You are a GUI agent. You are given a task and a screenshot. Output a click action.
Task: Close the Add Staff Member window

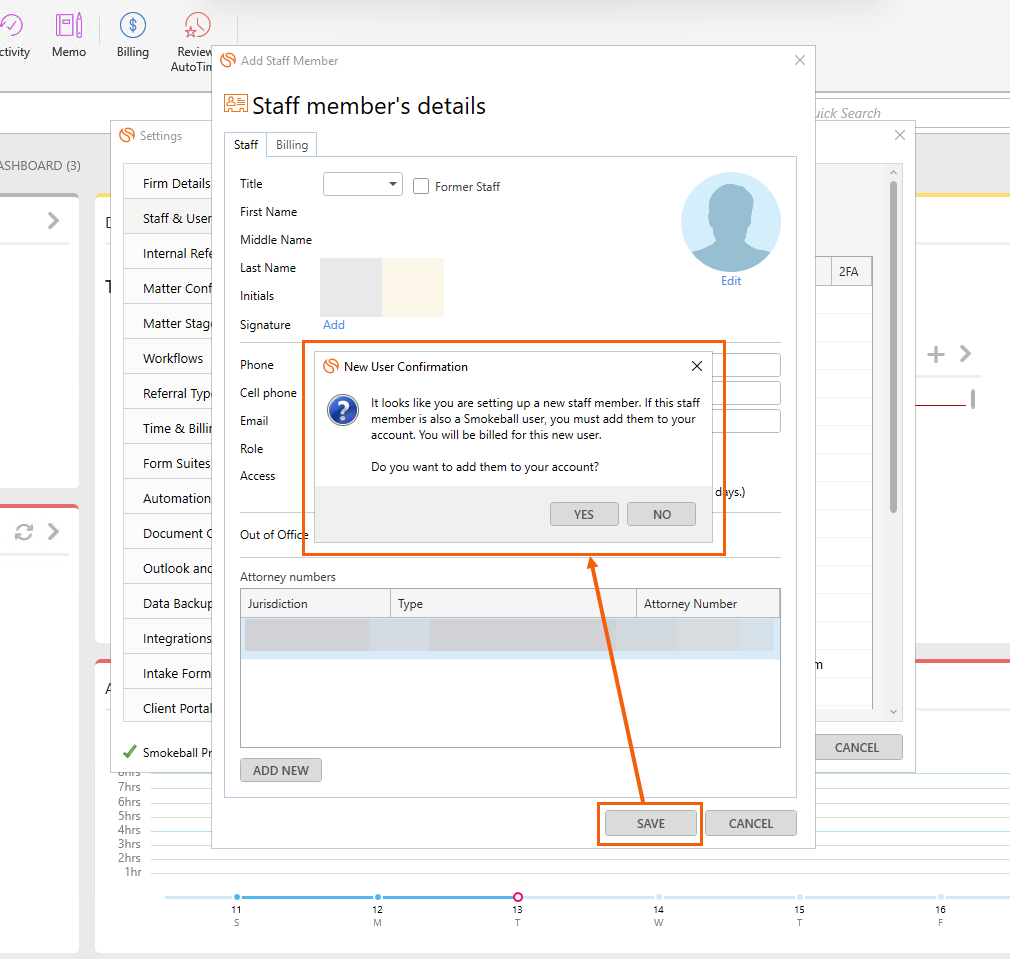click(x=799, y=60)
